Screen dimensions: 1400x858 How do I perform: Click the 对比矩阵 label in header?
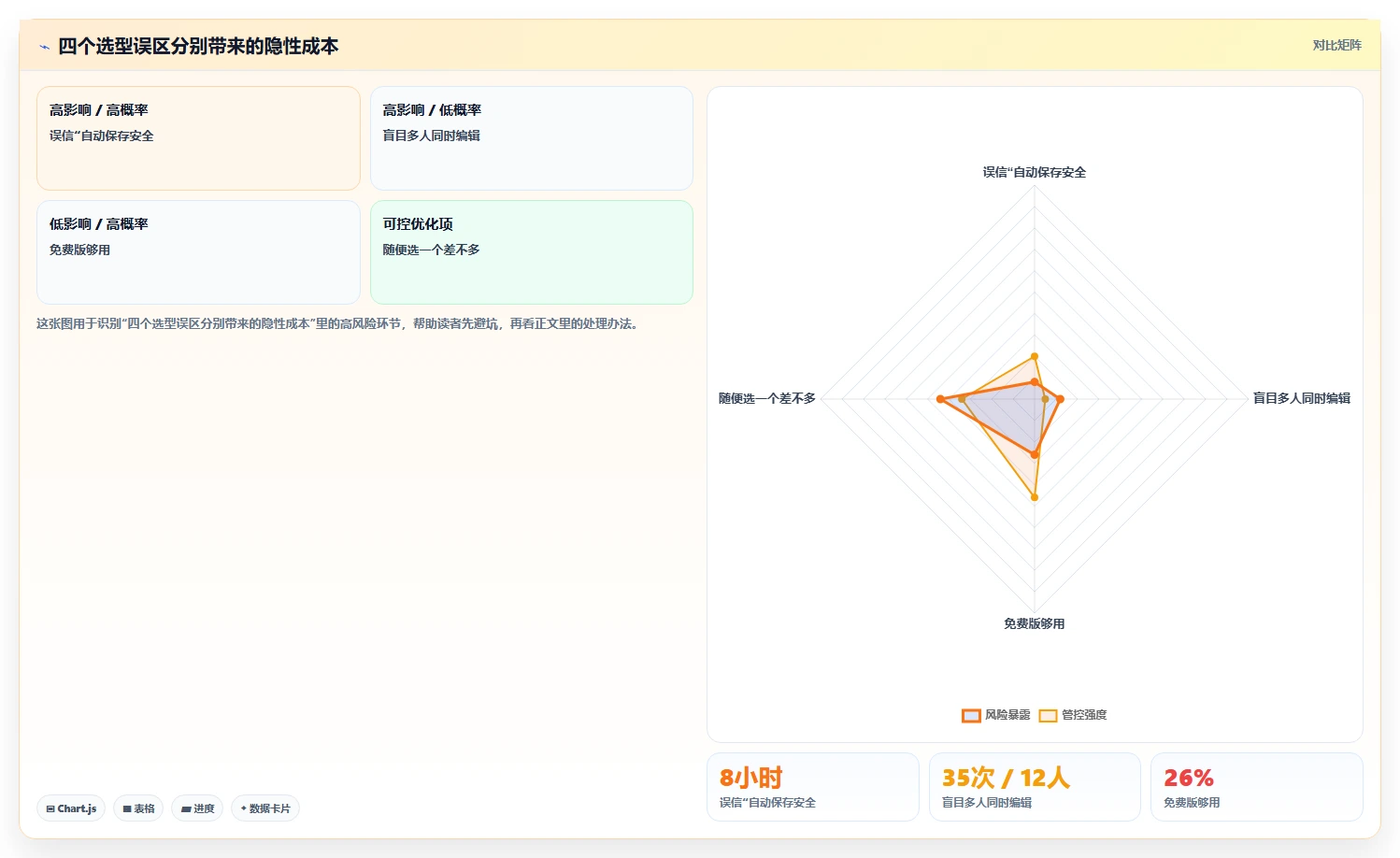(1336, 45)
